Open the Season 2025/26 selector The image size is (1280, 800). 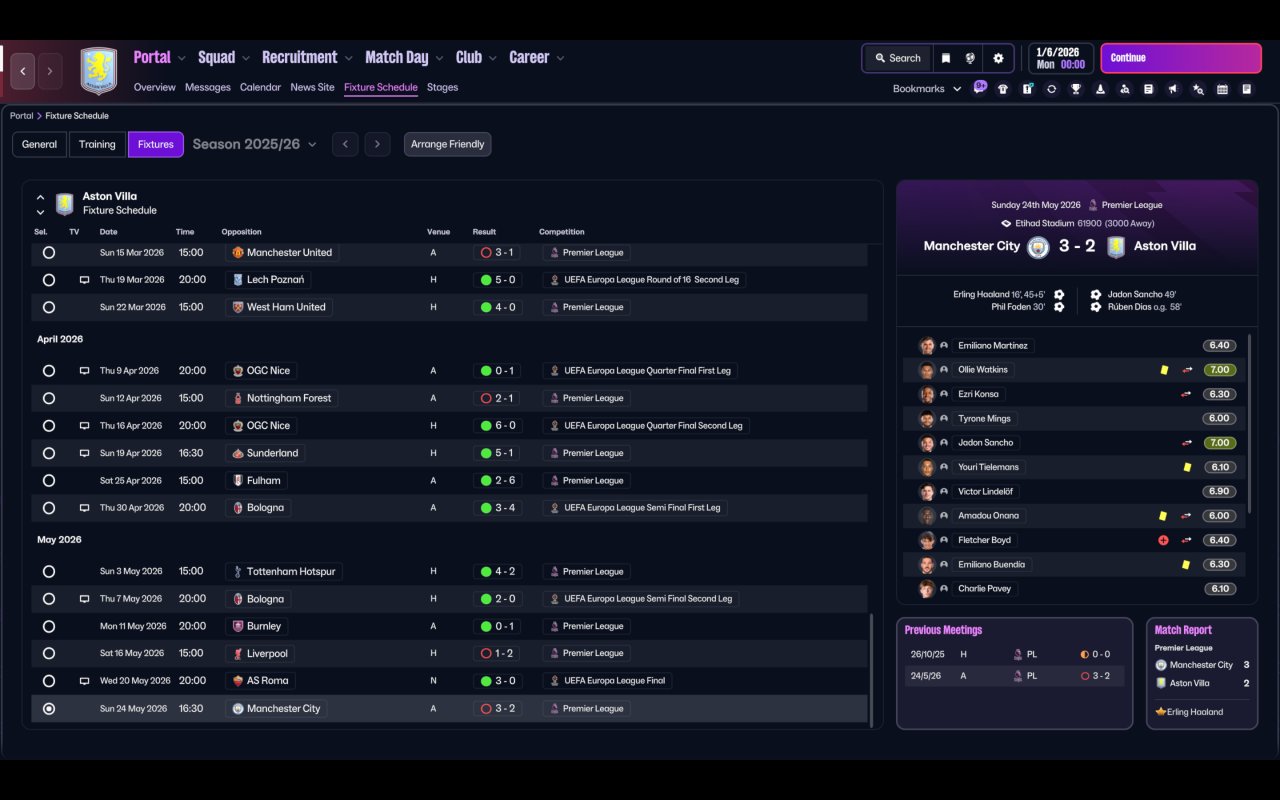pos(255,144)
